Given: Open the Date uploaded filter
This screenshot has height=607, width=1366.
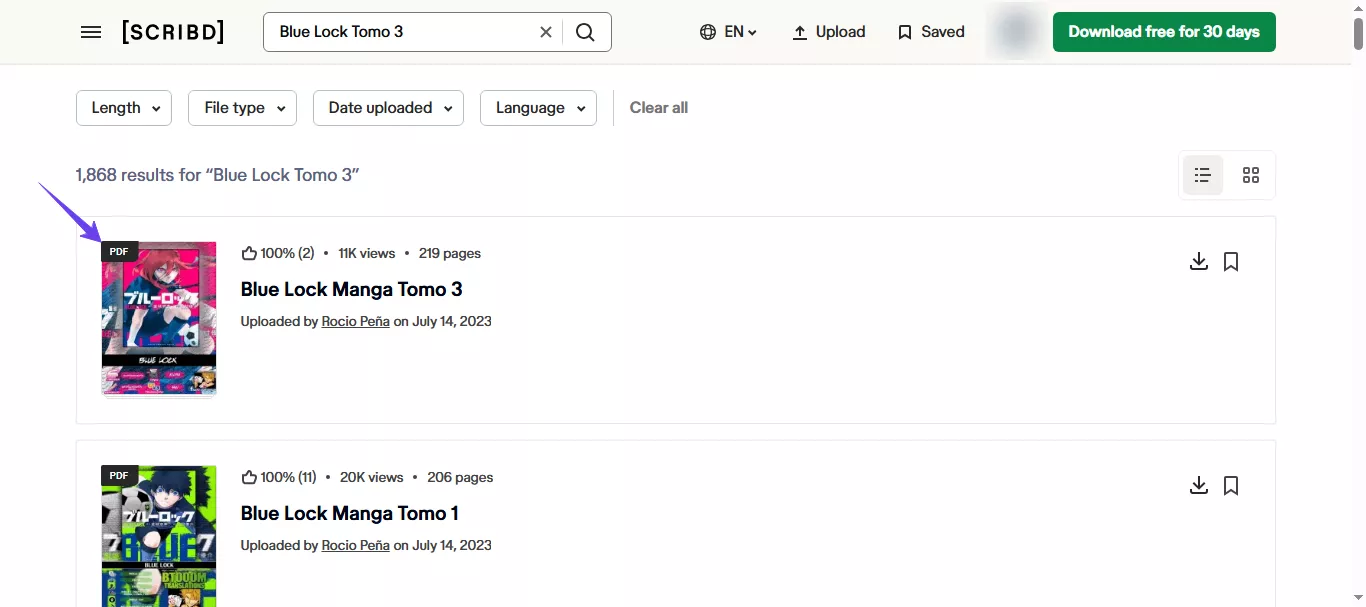Looking at the screenshot, I should (388, 107).
